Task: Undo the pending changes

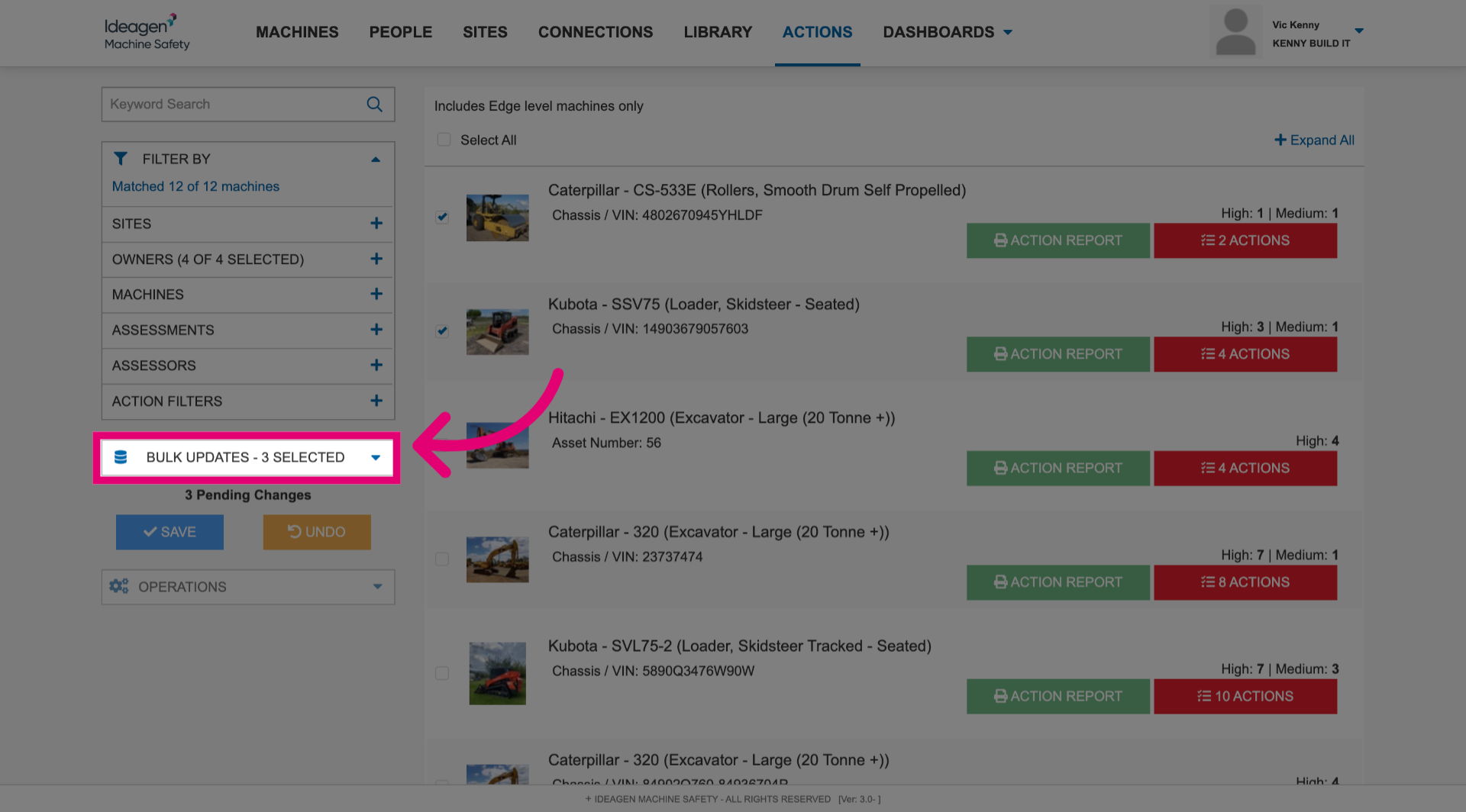Action: coord(317,532)
